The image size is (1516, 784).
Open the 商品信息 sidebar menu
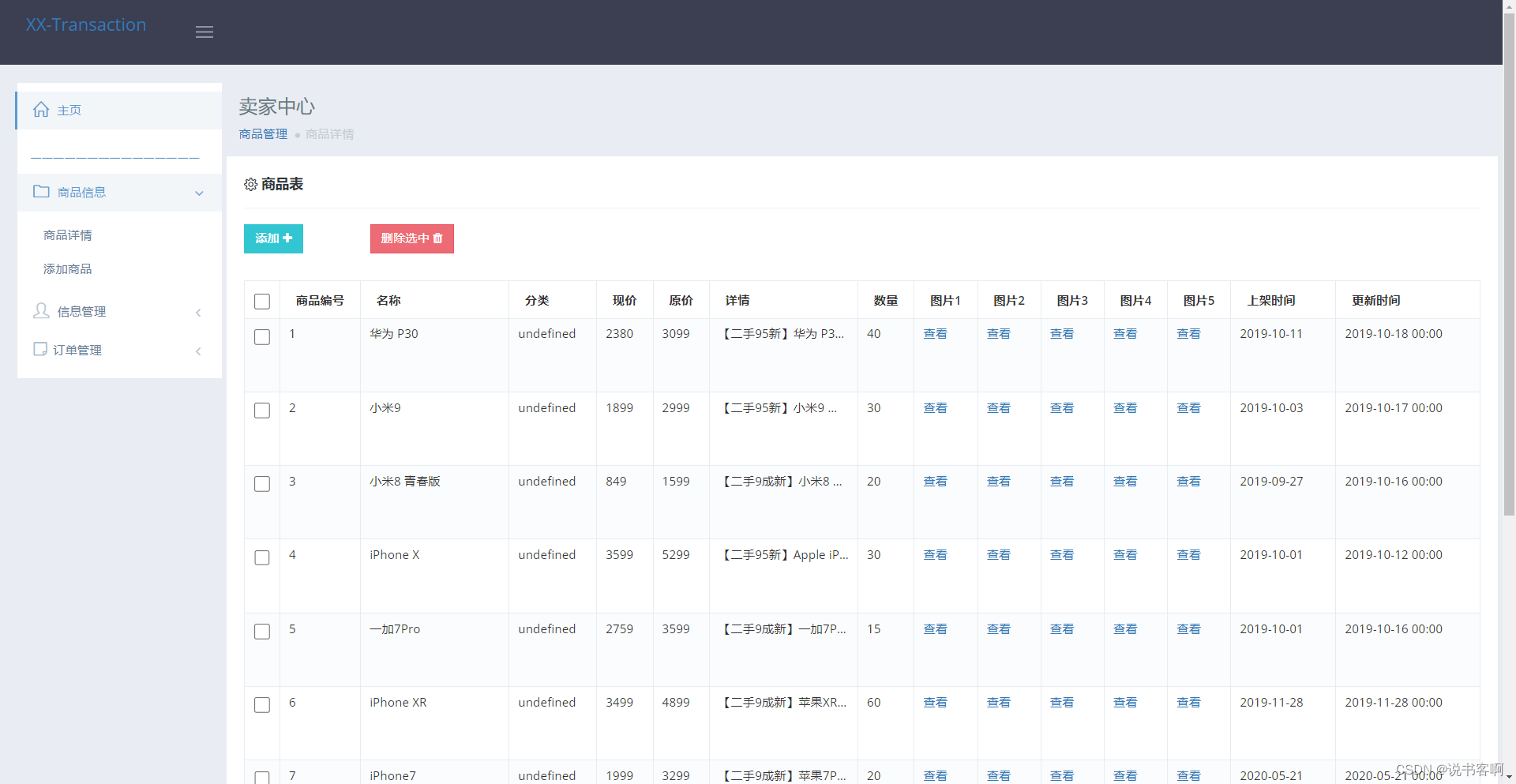click(119, 193)
